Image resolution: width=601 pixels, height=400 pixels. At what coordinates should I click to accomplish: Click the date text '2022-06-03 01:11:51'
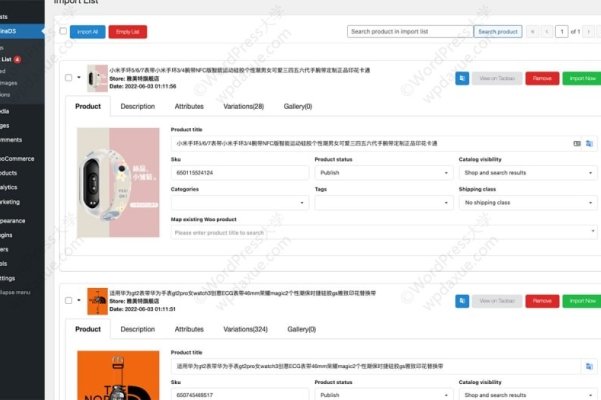[150, 309]
